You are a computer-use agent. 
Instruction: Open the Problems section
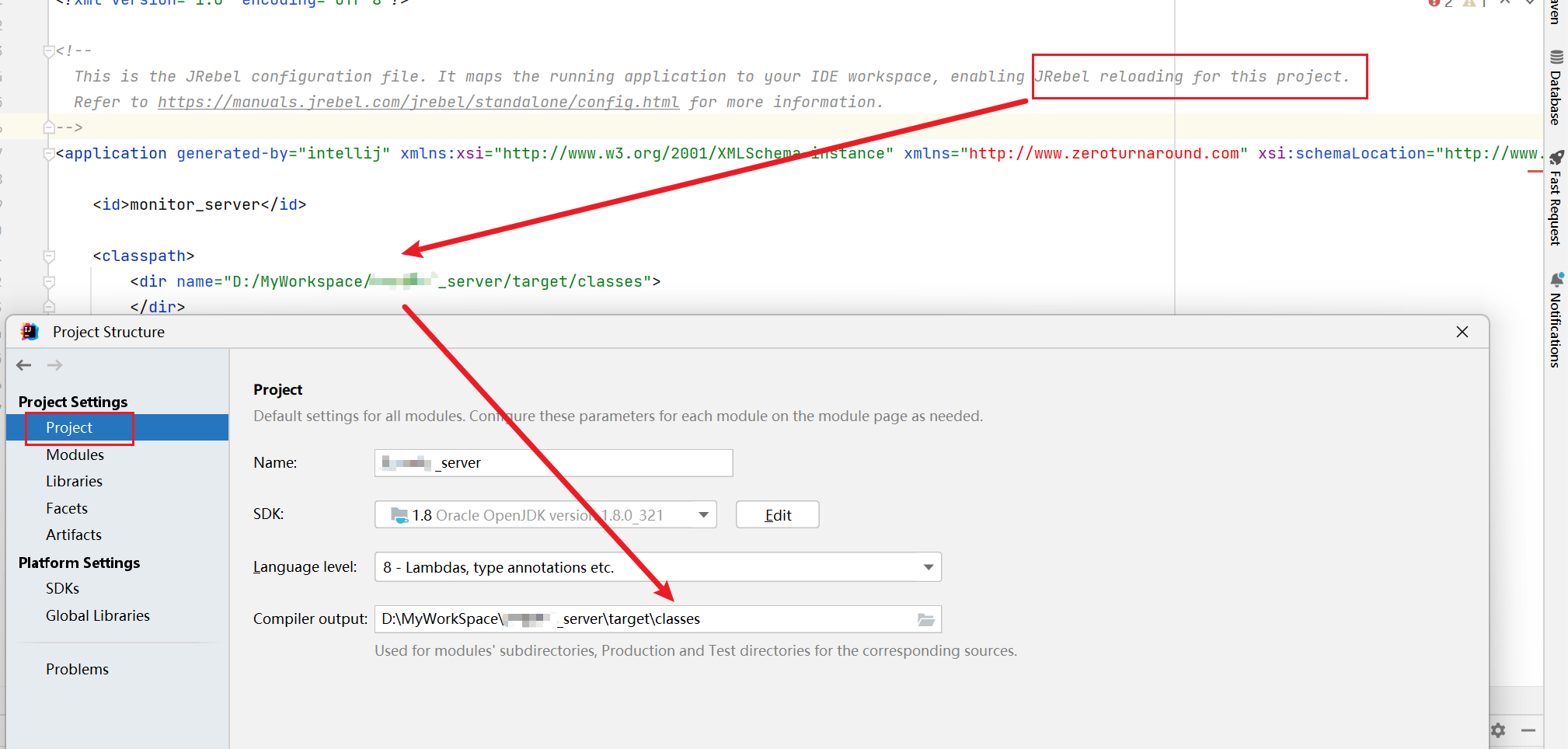[77, 669]
